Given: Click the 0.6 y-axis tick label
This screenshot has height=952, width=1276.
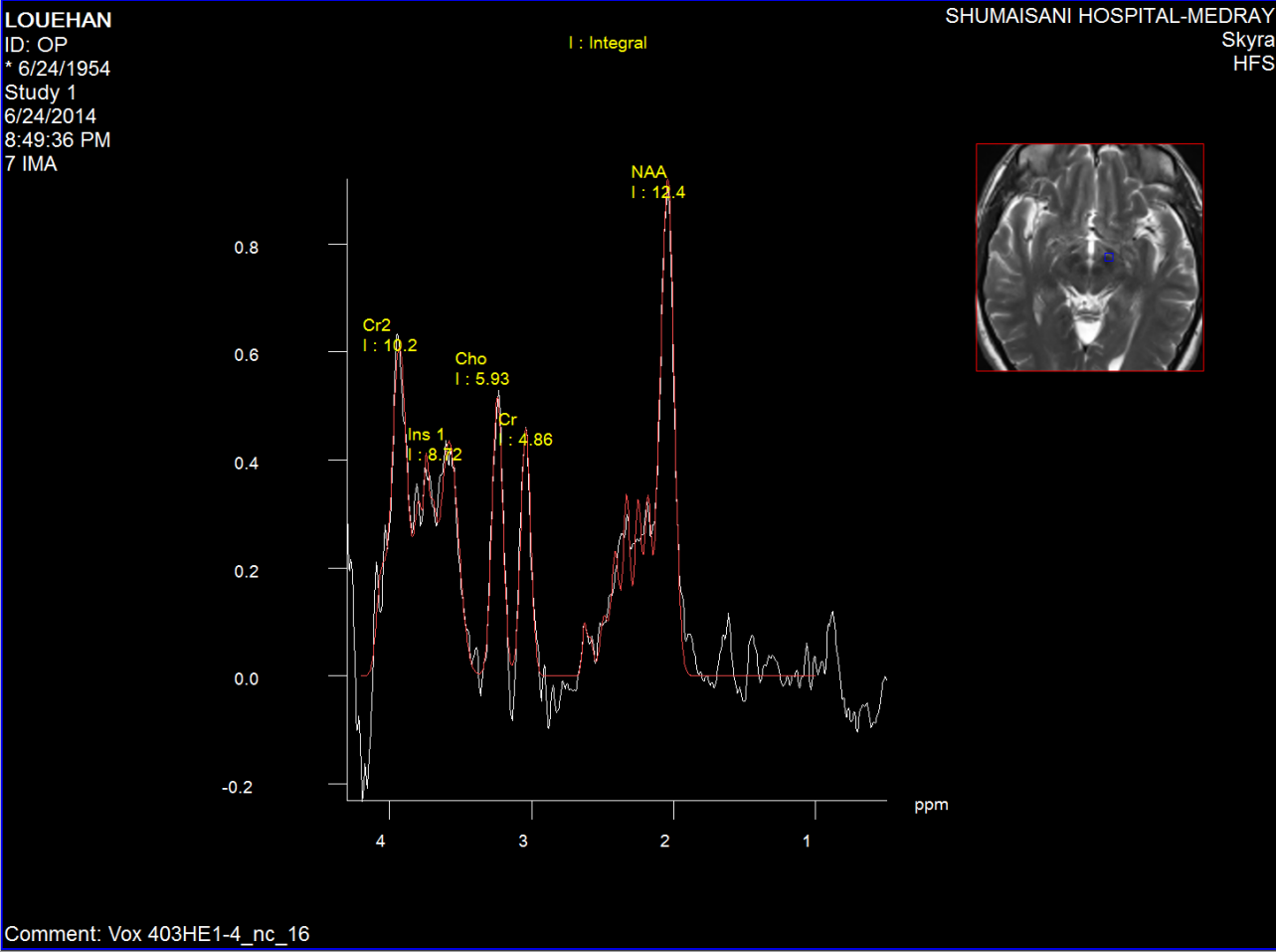Looking at the screenshot, I should 247,355.
